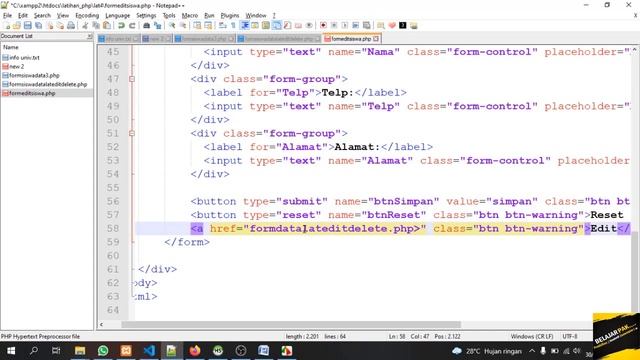Click the Save Recorded Macro icon
Screen dimensions: 640x360
click(x=367, y=25)
